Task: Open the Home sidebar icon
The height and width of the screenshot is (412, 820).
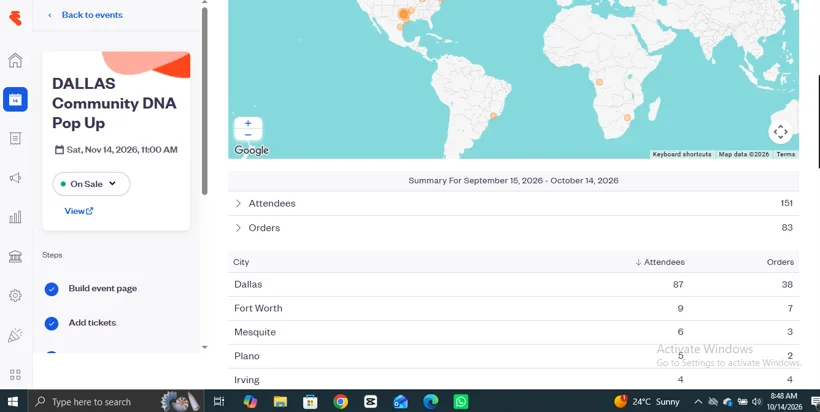Action: [15, 60]
